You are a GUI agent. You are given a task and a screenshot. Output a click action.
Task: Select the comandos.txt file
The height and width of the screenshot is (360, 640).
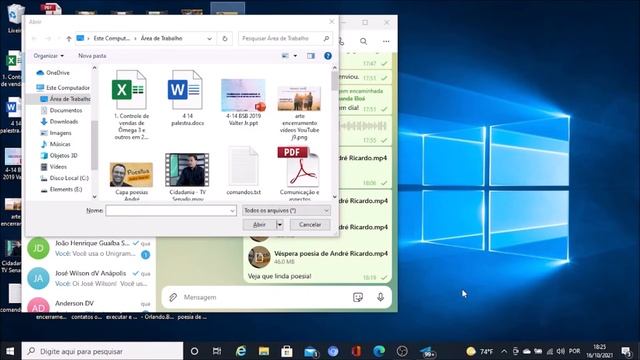point(243,171)
